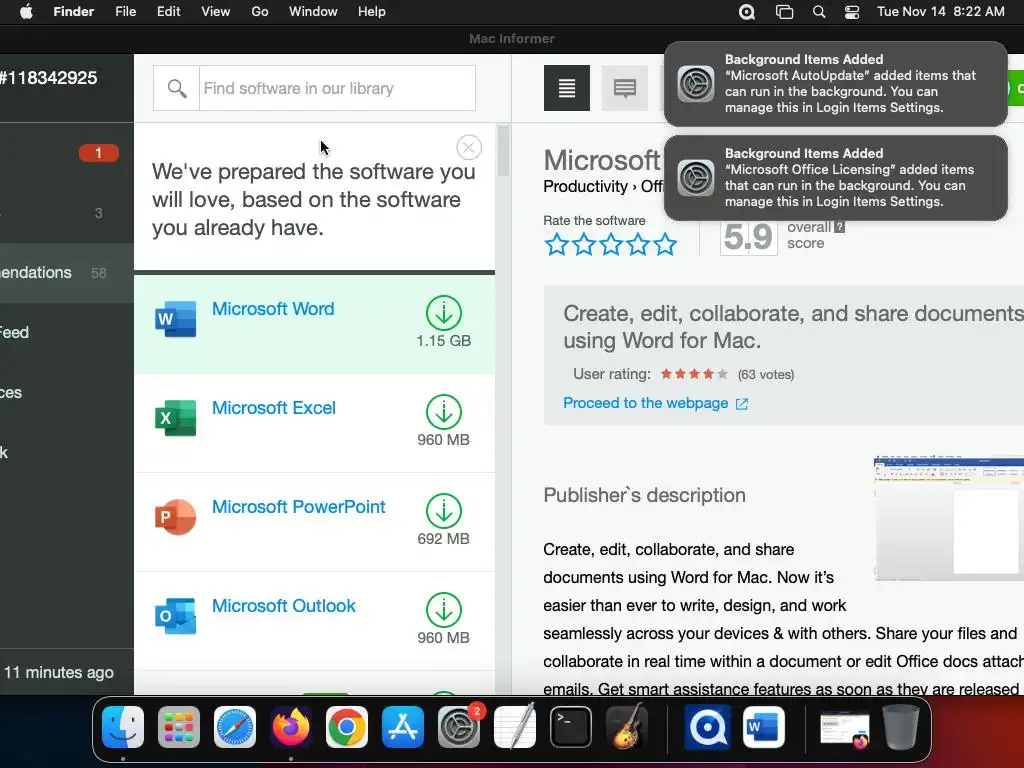Open Launchpad from the Dock
1024x768 pixels.
click(179, 727)
